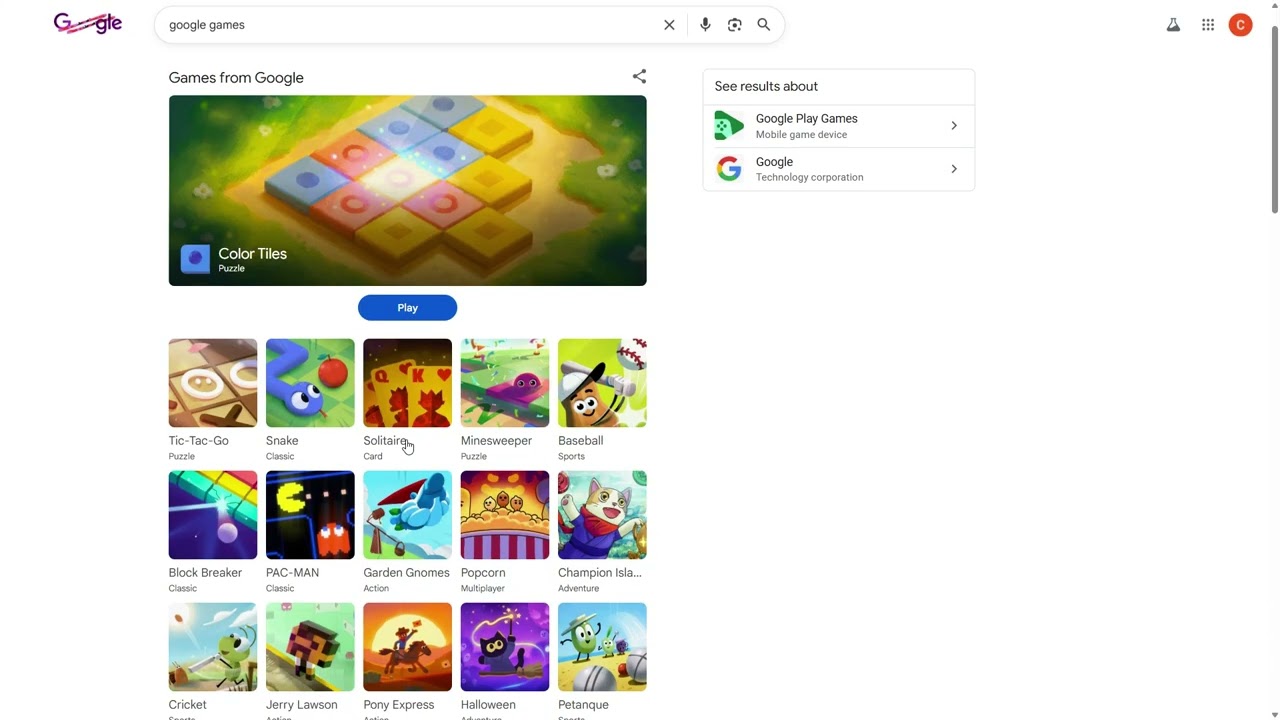Open the Petanque game icon
Screen dimensions: 1280x720
tap(602, 647)
